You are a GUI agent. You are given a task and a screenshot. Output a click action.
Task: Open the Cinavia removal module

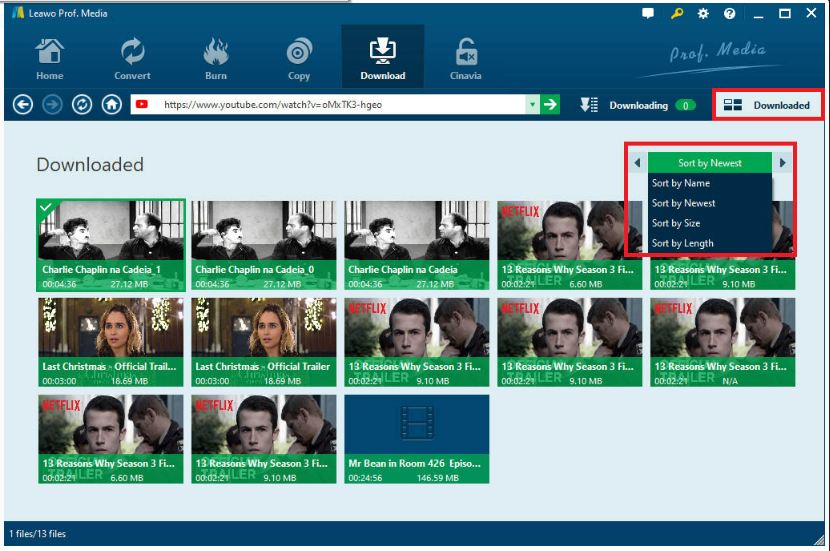pyautogui.click(x=465, y=58)
